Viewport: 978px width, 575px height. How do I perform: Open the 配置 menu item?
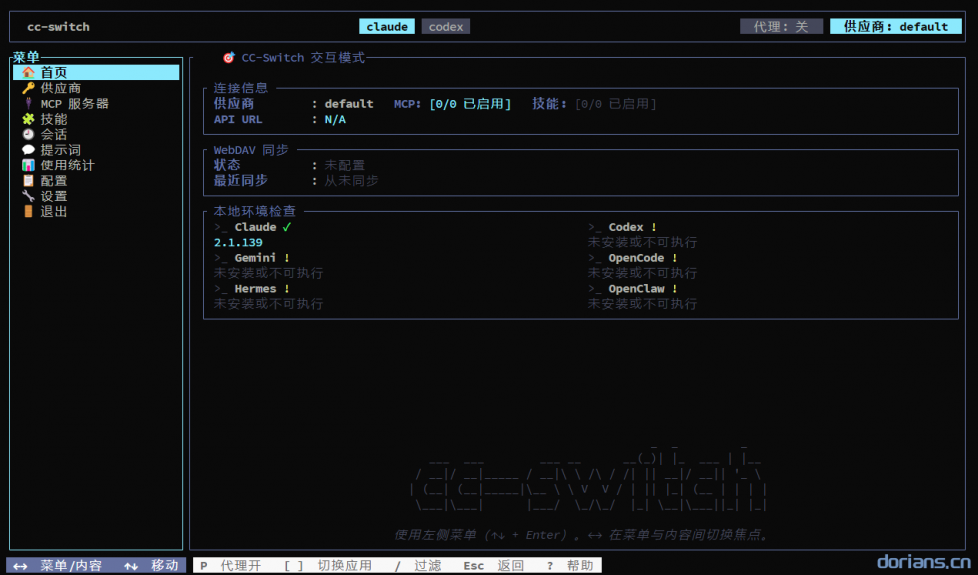(96, 180)
